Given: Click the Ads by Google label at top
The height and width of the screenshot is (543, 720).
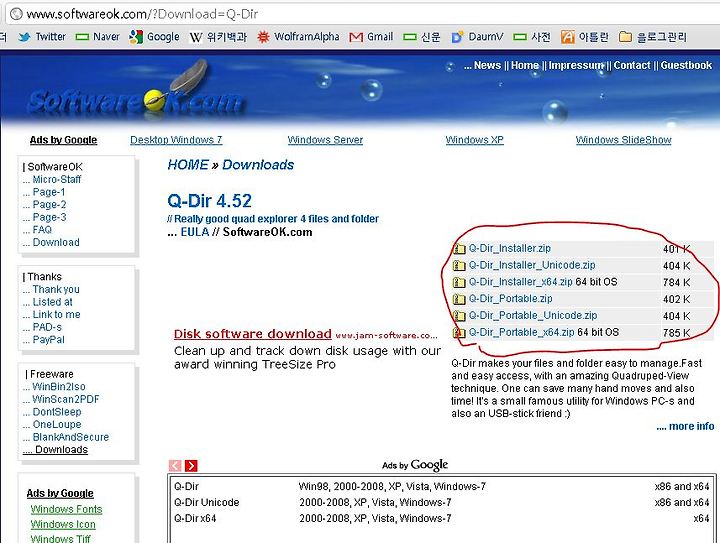Looking at the screenshot, I should [63, 140].
